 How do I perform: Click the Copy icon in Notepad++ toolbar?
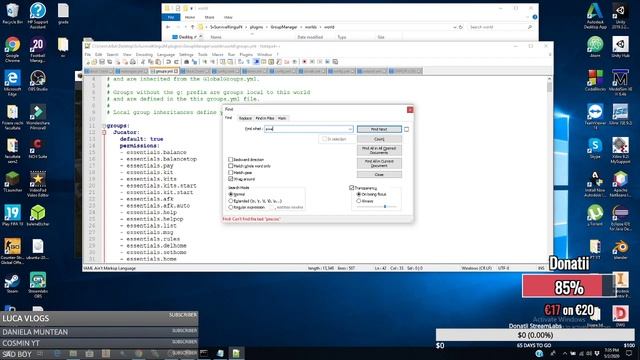coord(150,62)
